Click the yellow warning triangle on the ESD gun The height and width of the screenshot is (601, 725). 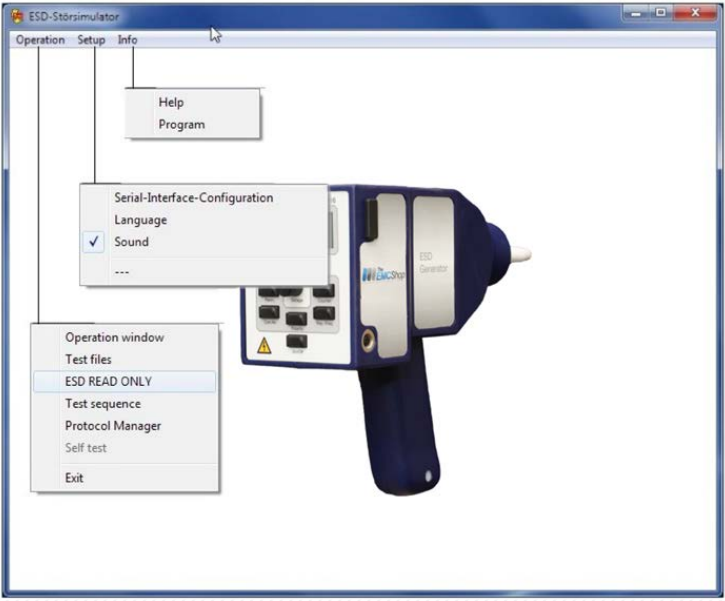click(264, 345)
